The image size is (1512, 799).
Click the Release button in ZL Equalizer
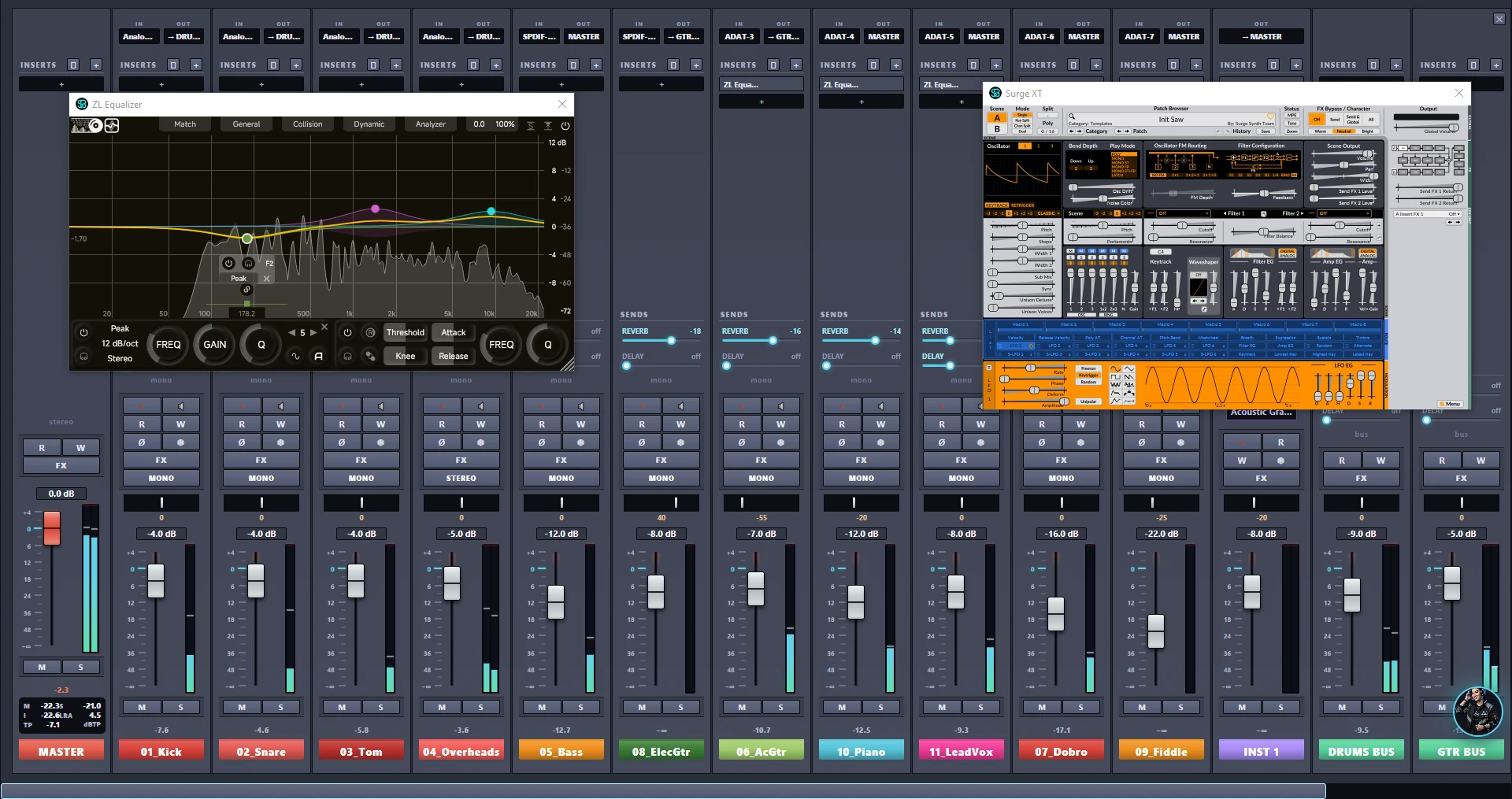click(453, 356)
